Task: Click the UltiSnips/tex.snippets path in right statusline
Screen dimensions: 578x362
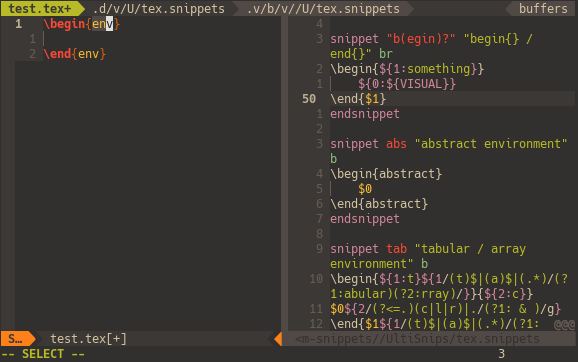Action: pyautogui.click(x=417, y=338)
